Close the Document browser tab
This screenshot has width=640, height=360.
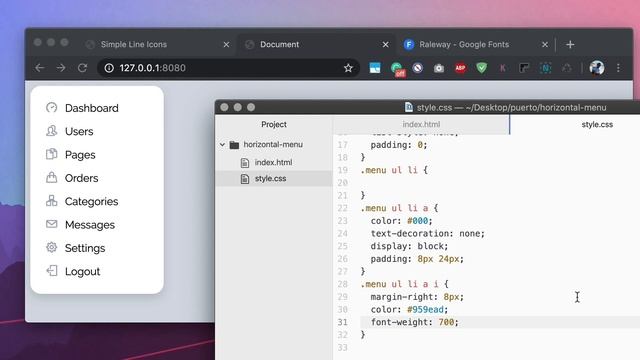385,44
